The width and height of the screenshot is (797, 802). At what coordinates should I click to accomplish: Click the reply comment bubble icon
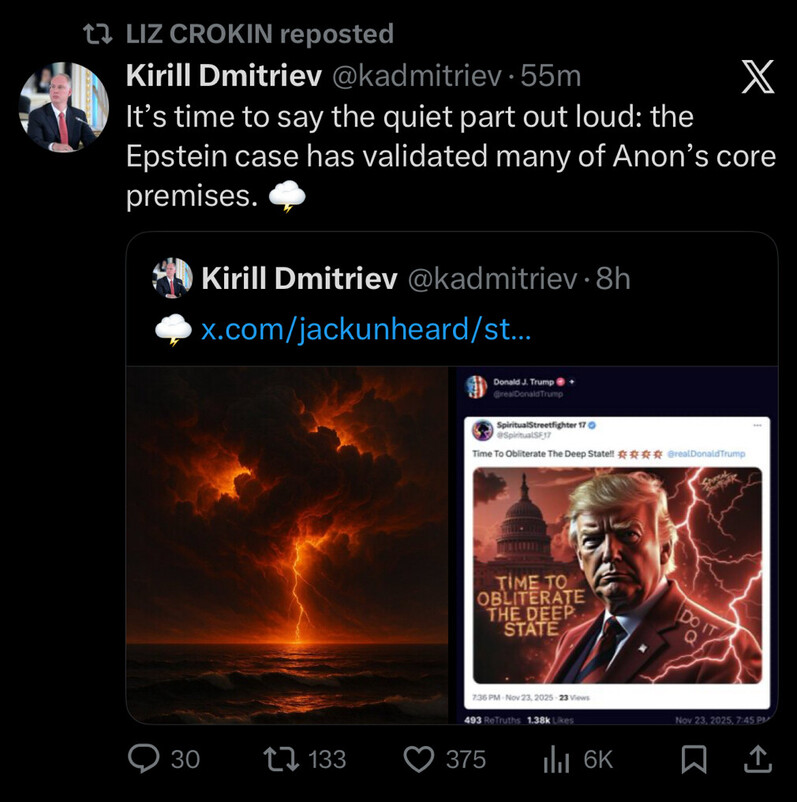[147, 759]
